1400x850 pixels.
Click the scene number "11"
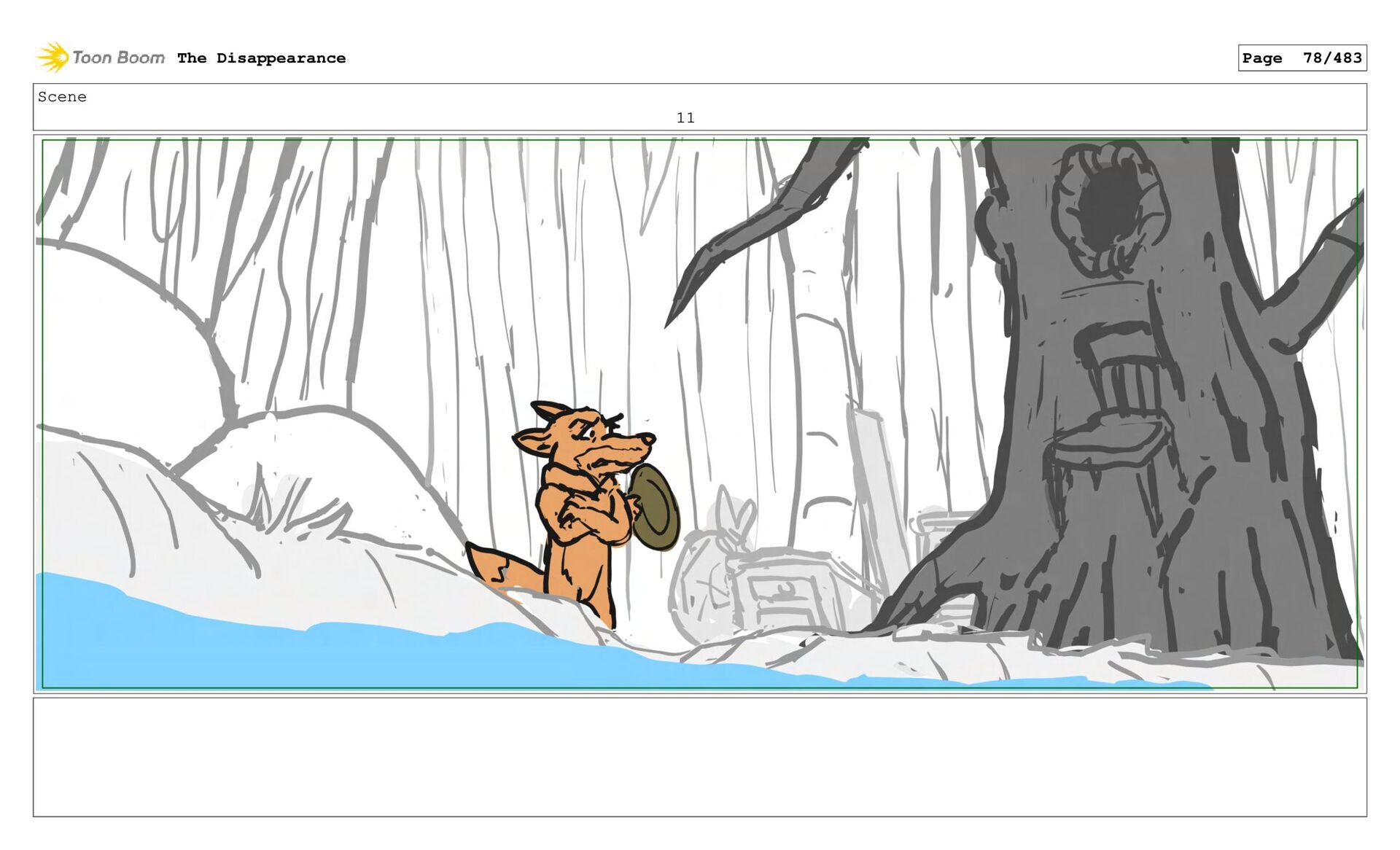(x=685, y=118)
